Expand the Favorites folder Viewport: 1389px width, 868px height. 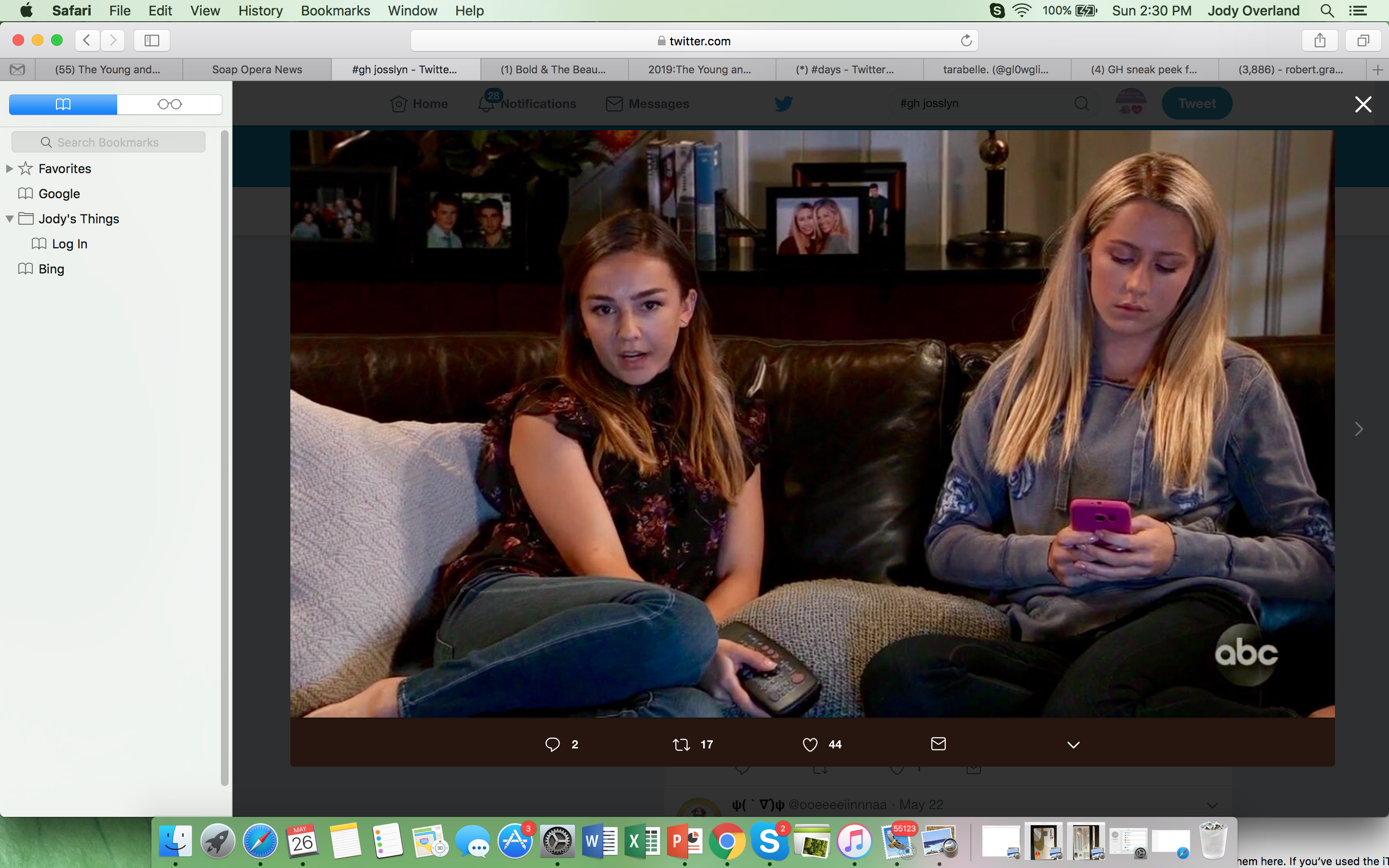coord(9,169)
